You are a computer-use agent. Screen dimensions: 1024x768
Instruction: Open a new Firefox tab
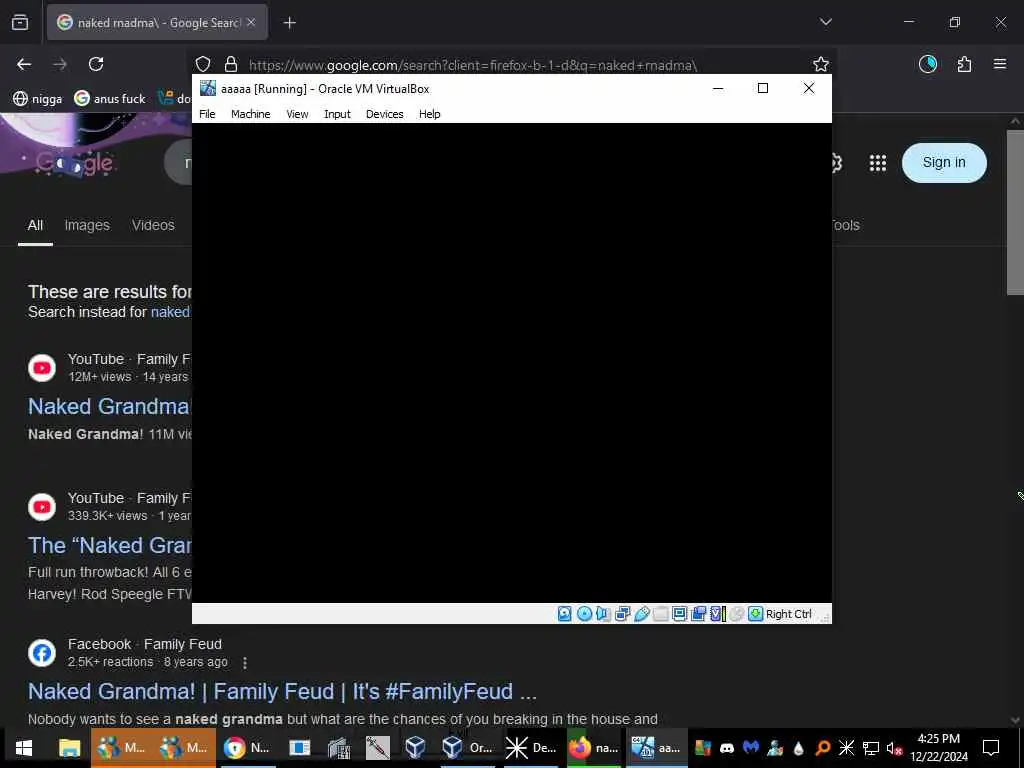290,23
